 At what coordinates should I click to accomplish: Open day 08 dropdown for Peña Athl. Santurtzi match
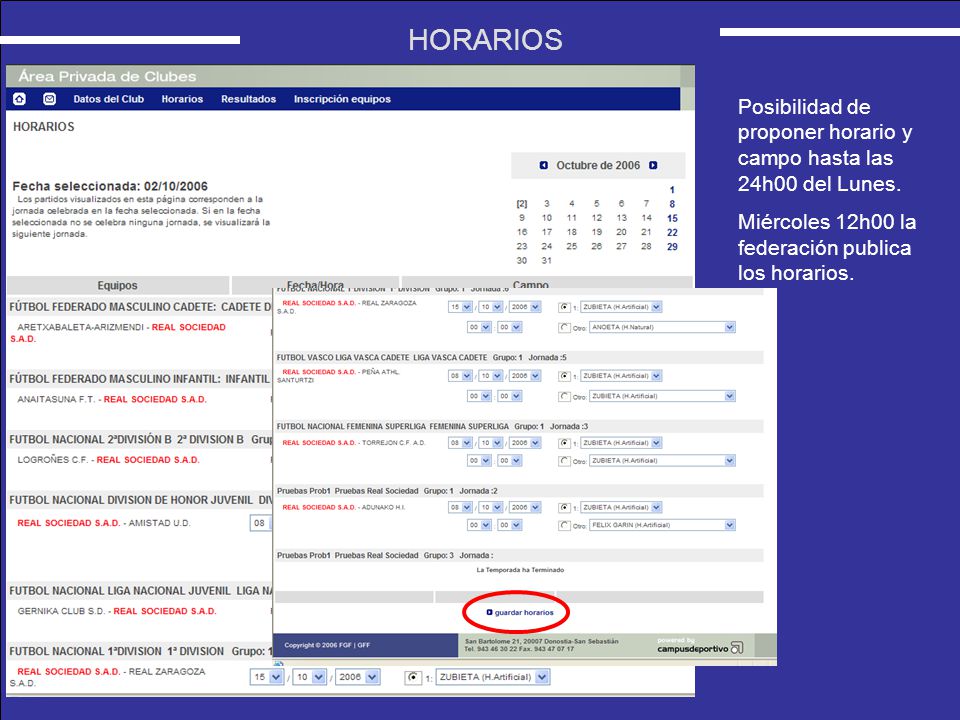[460, 376]
